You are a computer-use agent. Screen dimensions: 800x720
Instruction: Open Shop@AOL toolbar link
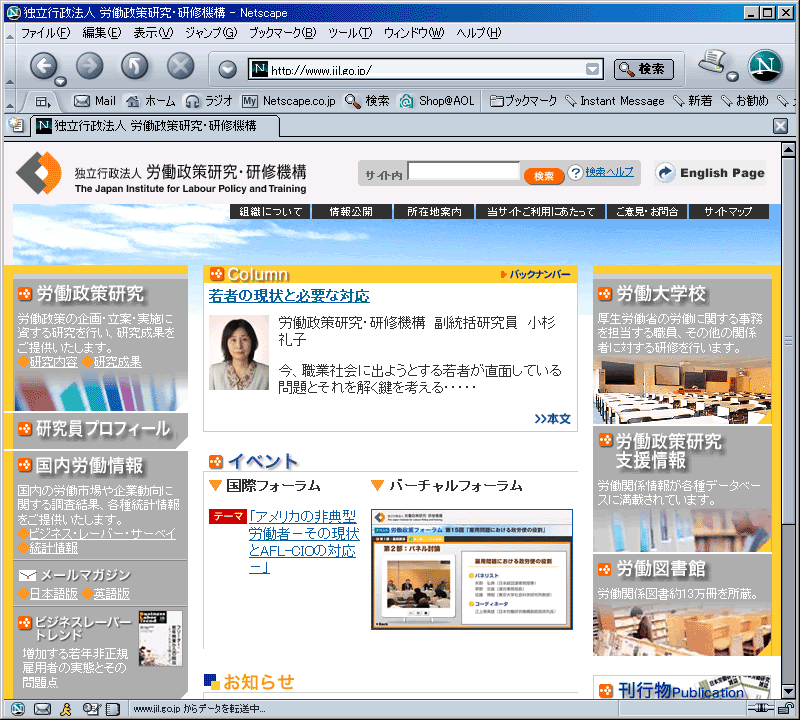pyautogui.click(x=437, y=101)
